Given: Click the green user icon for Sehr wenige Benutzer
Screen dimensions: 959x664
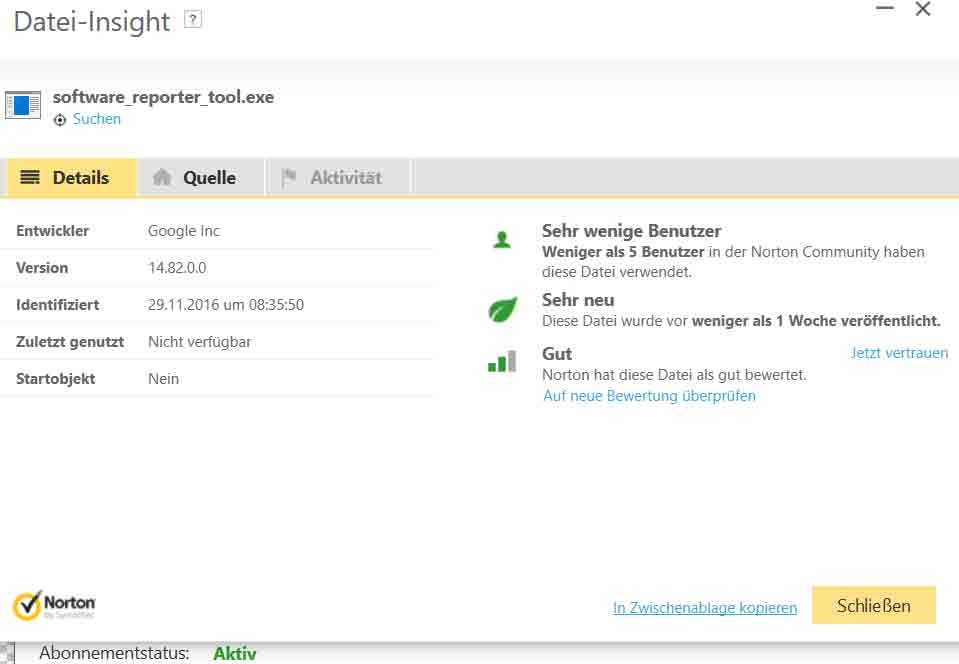Looking at the screenshot, I should click(502, 240).
